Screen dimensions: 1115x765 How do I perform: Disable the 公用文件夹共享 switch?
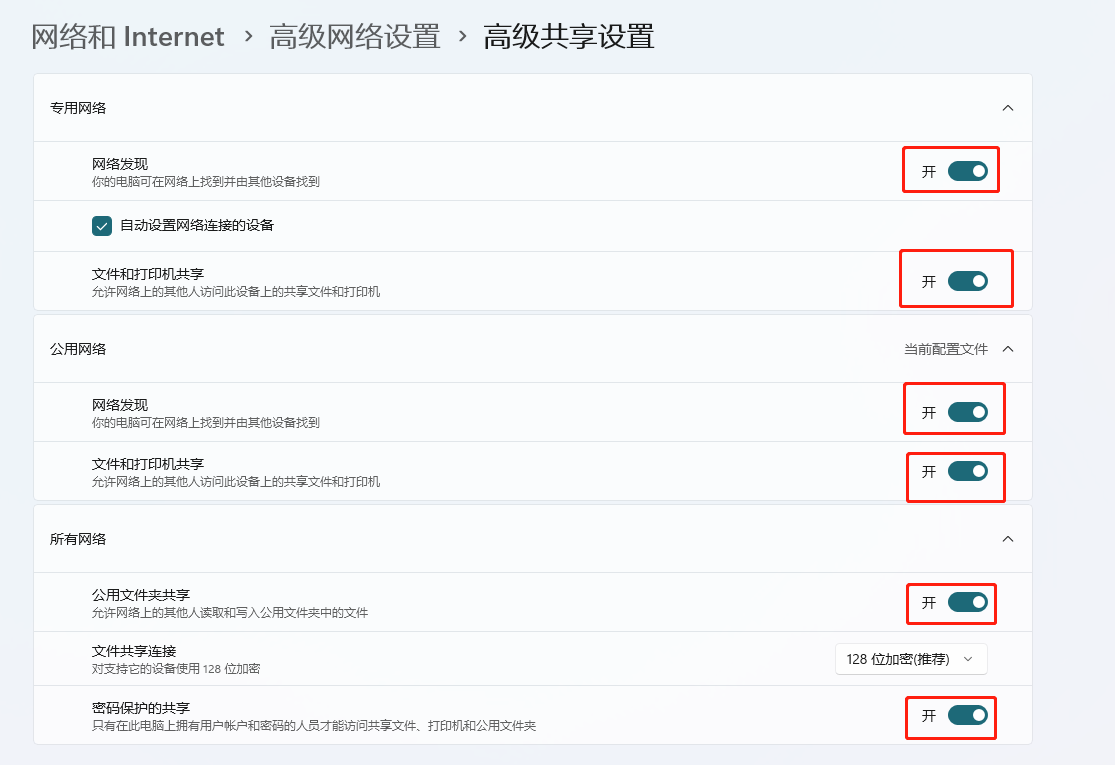(967, 602)
